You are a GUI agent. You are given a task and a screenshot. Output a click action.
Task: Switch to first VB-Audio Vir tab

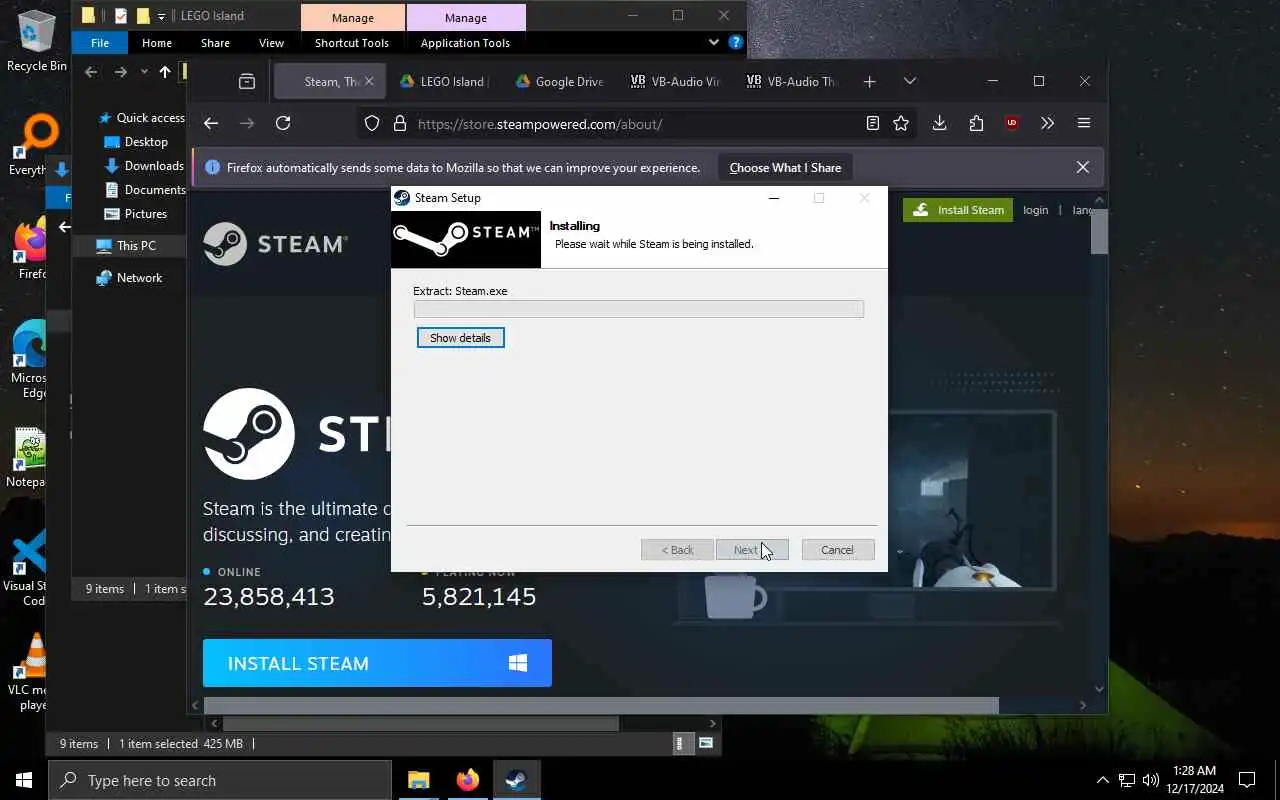(x=676, y=82)
